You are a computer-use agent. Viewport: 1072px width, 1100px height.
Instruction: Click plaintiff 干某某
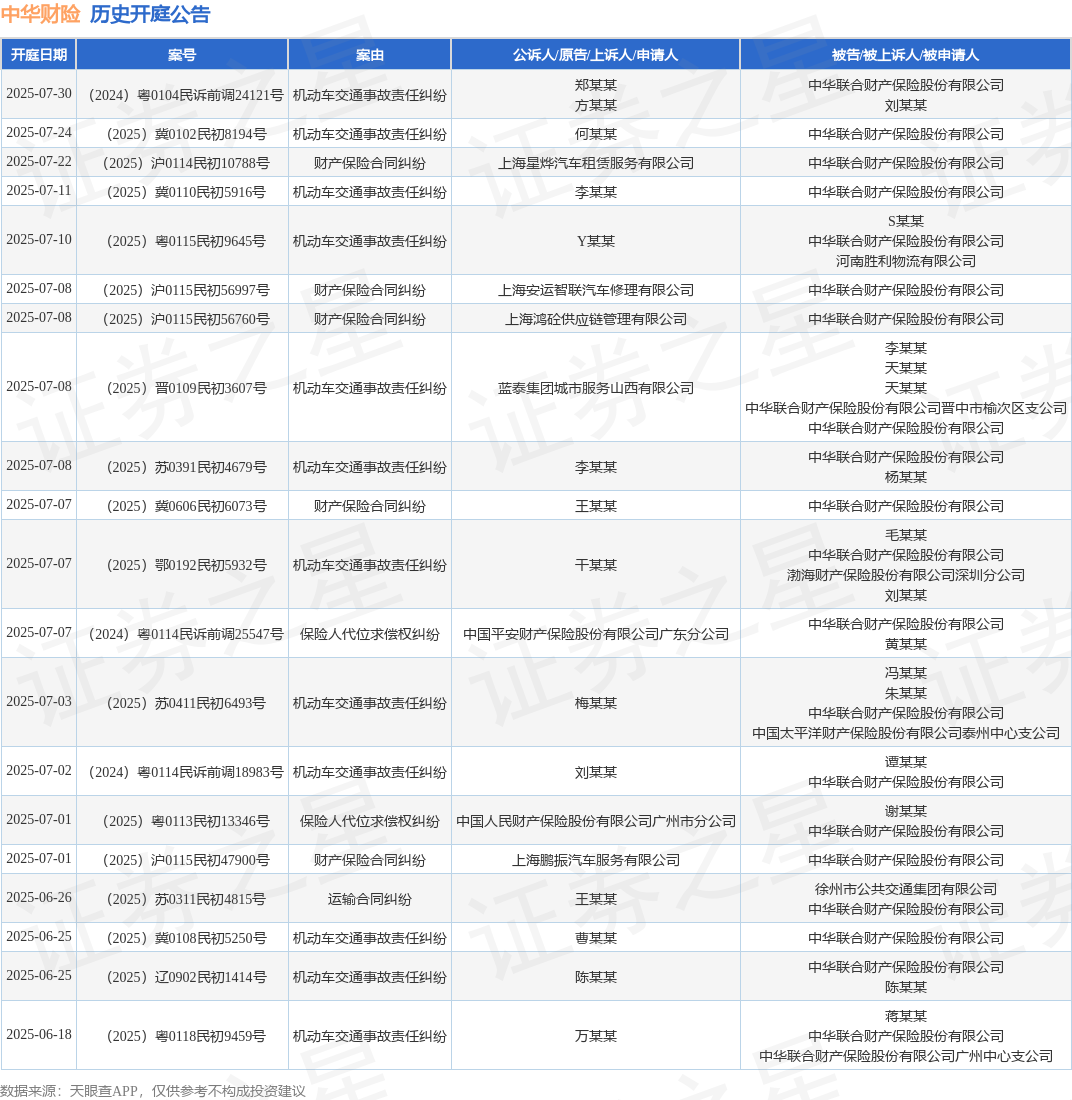click(596, 565)
